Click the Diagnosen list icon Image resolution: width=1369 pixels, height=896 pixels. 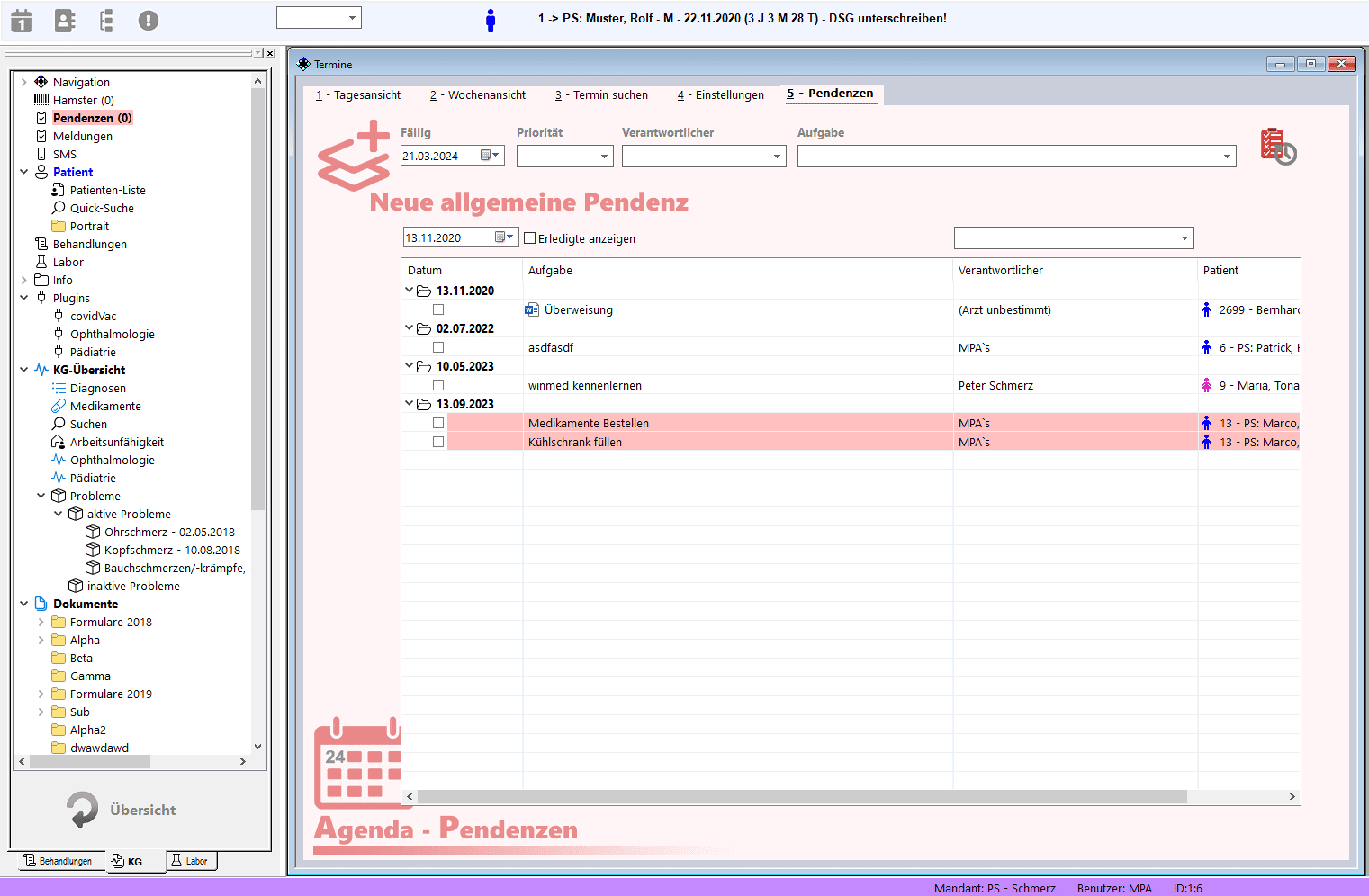tap(59, 388)
